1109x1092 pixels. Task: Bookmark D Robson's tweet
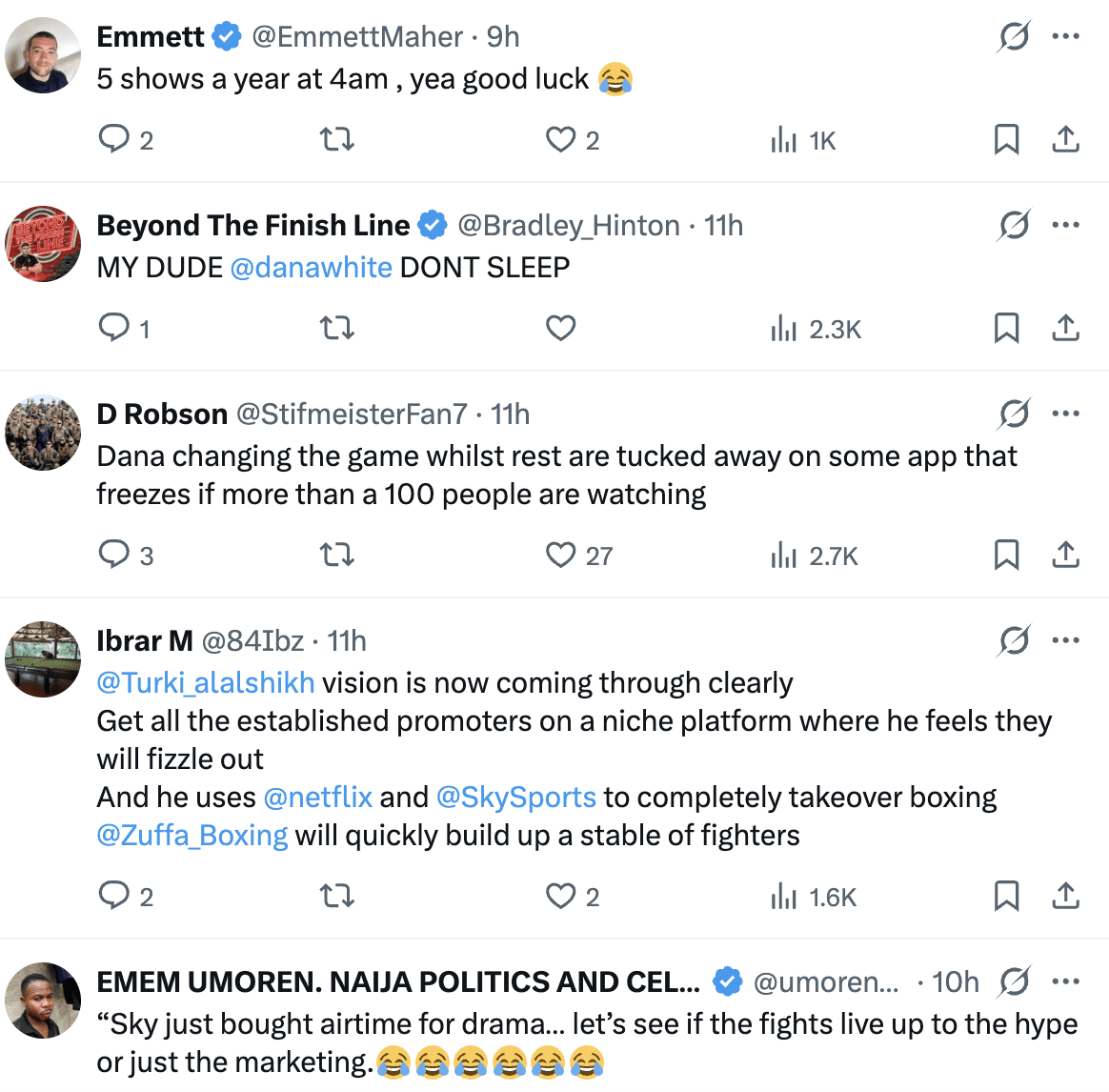click(1006, 555)
